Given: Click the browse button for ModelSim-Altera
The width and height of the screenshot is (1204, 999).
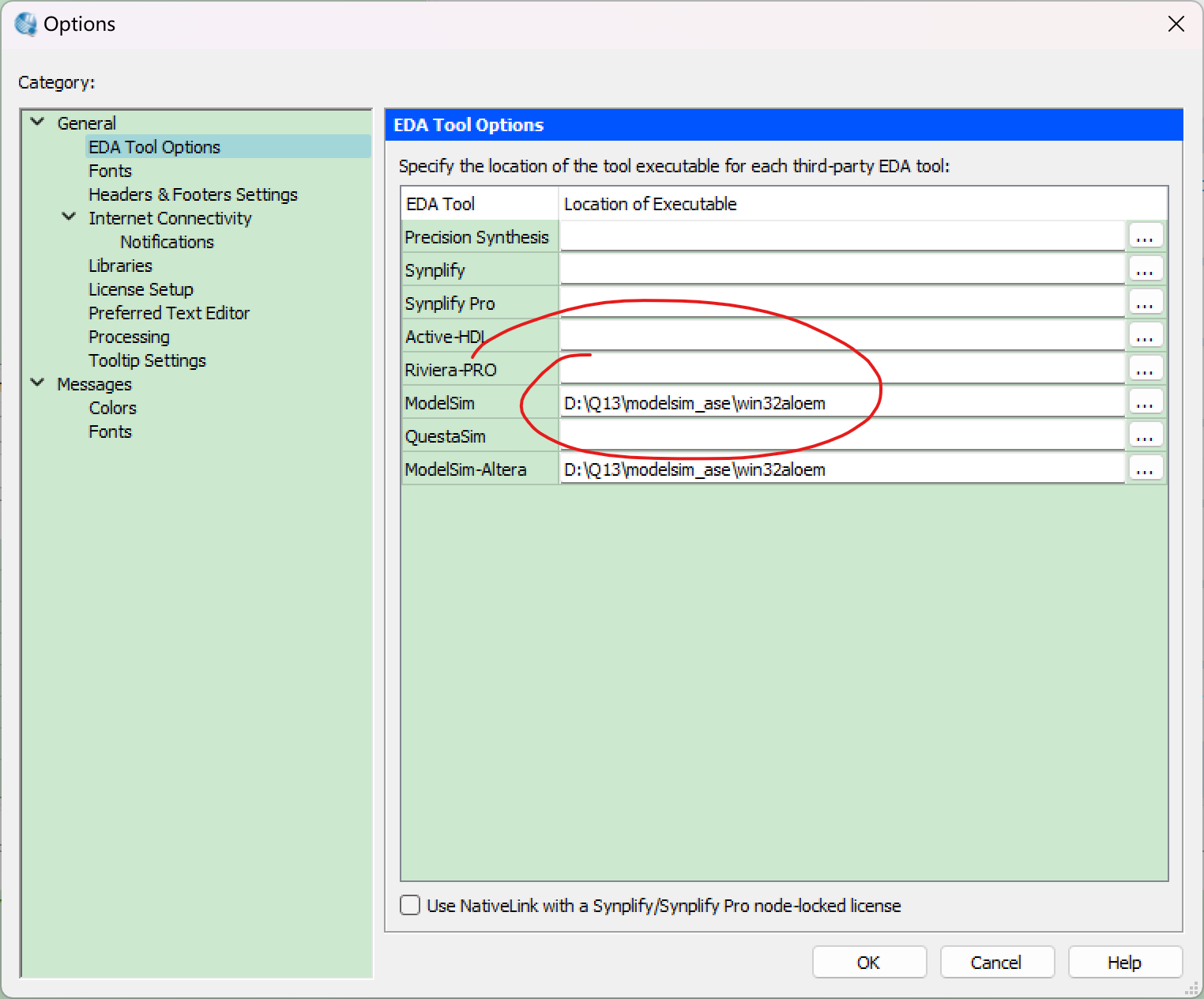Looking at the screenshot, I should 1145,469.
